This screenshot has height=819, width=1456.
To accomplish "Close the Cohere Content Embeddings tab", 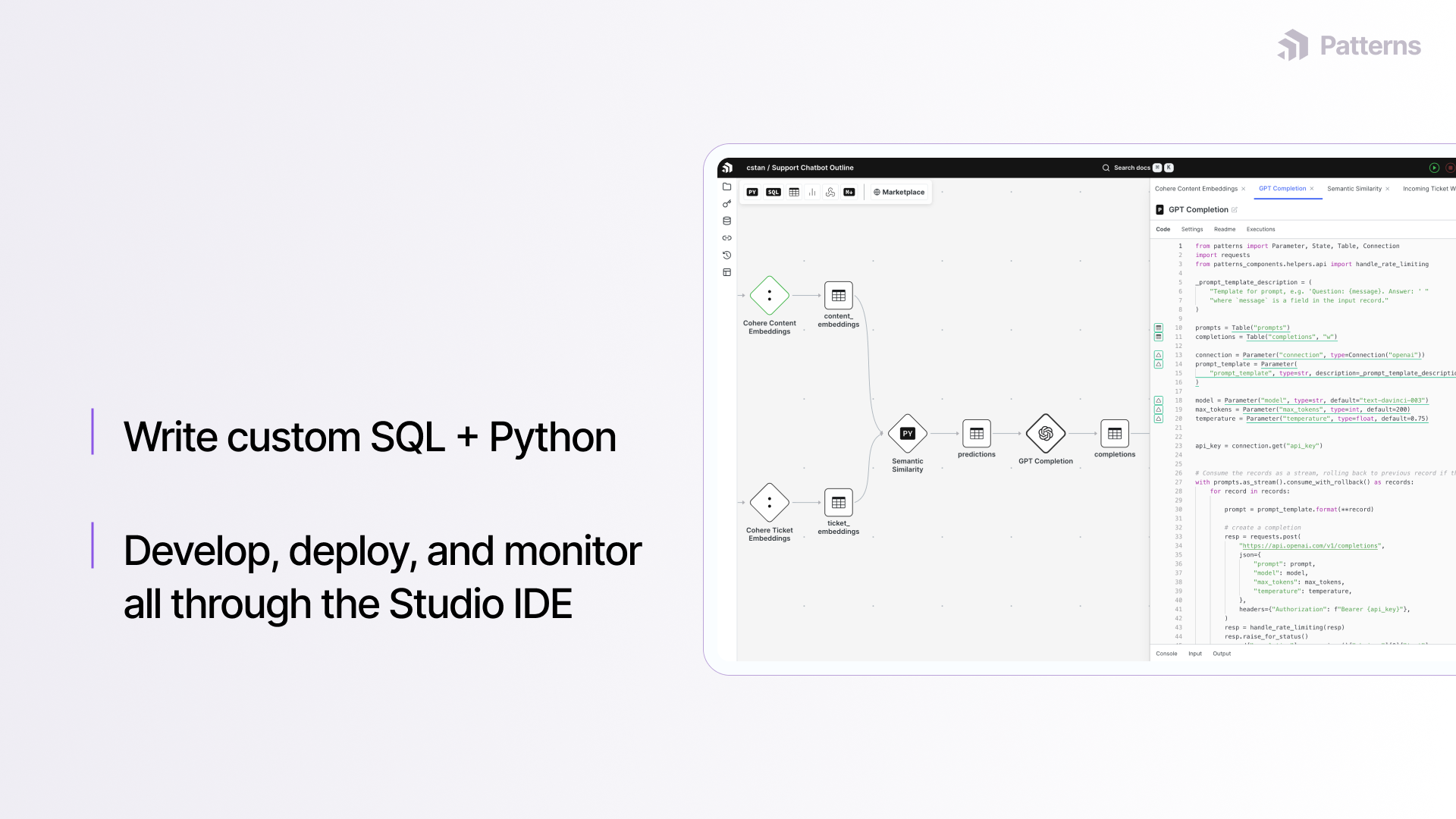I will (1244, 189).
